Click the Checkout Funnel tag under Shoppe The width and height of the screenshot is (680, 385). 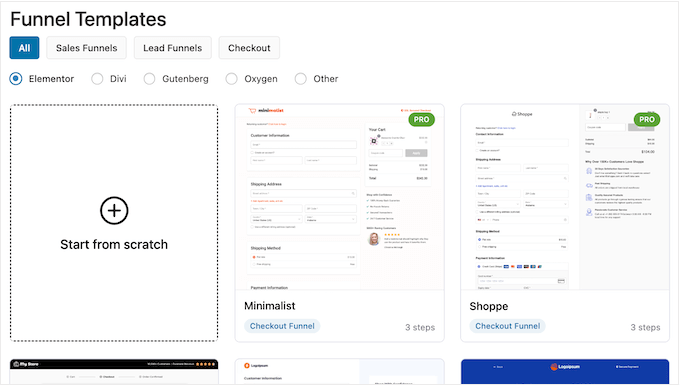coord(507,326)
